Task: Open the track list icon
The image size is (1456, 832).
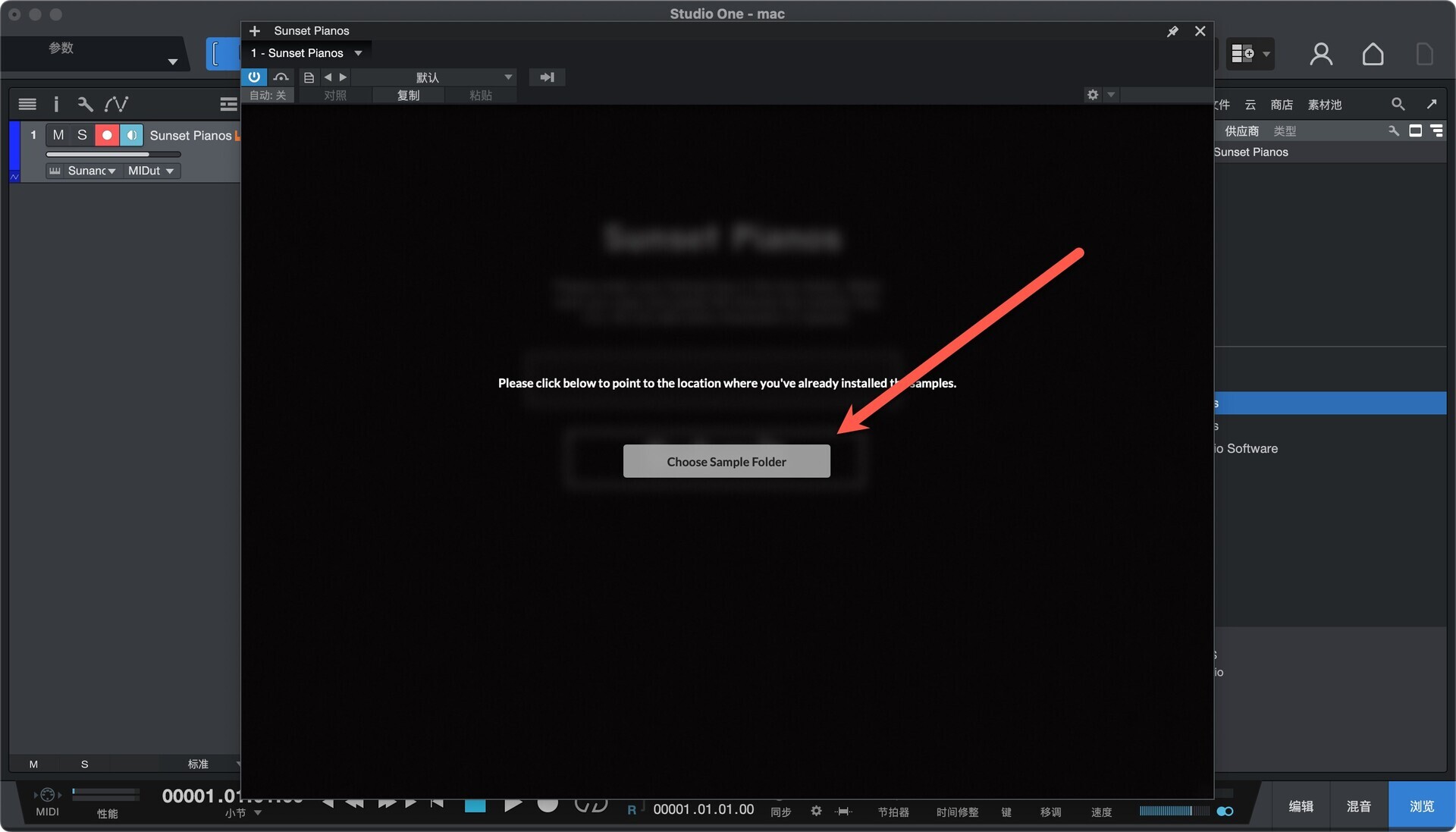Action: tap(27, 104)
